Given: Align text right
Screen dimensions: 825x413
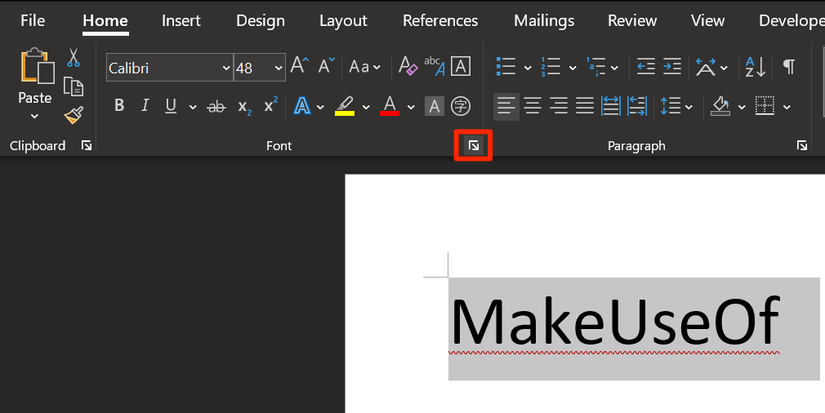Looking at the screenshot, I should (x=558, y=107).
